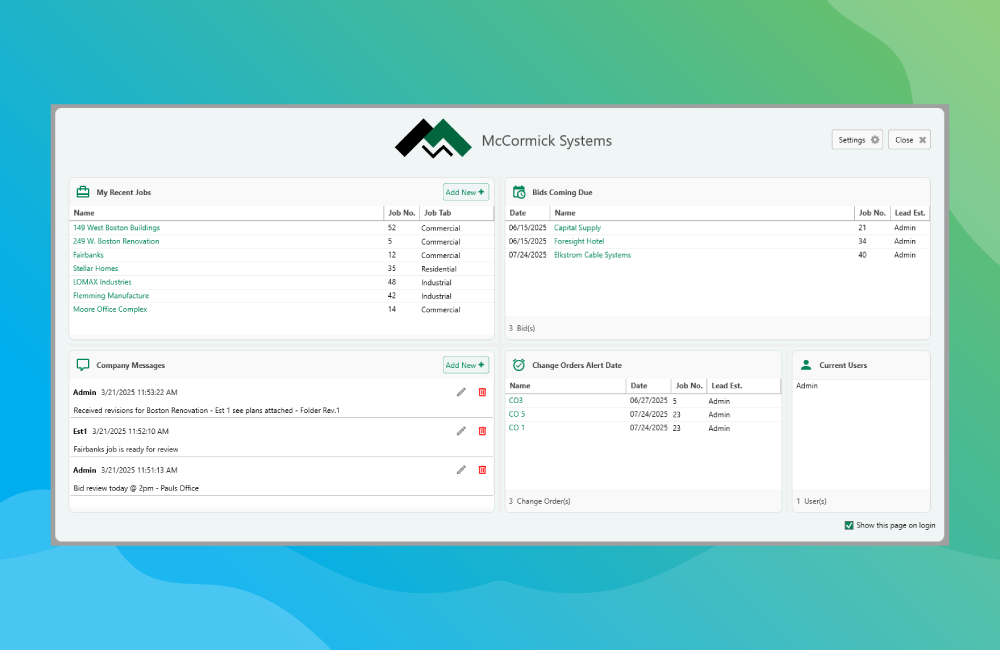Sort bids by the Date column header

click(518, 213)
